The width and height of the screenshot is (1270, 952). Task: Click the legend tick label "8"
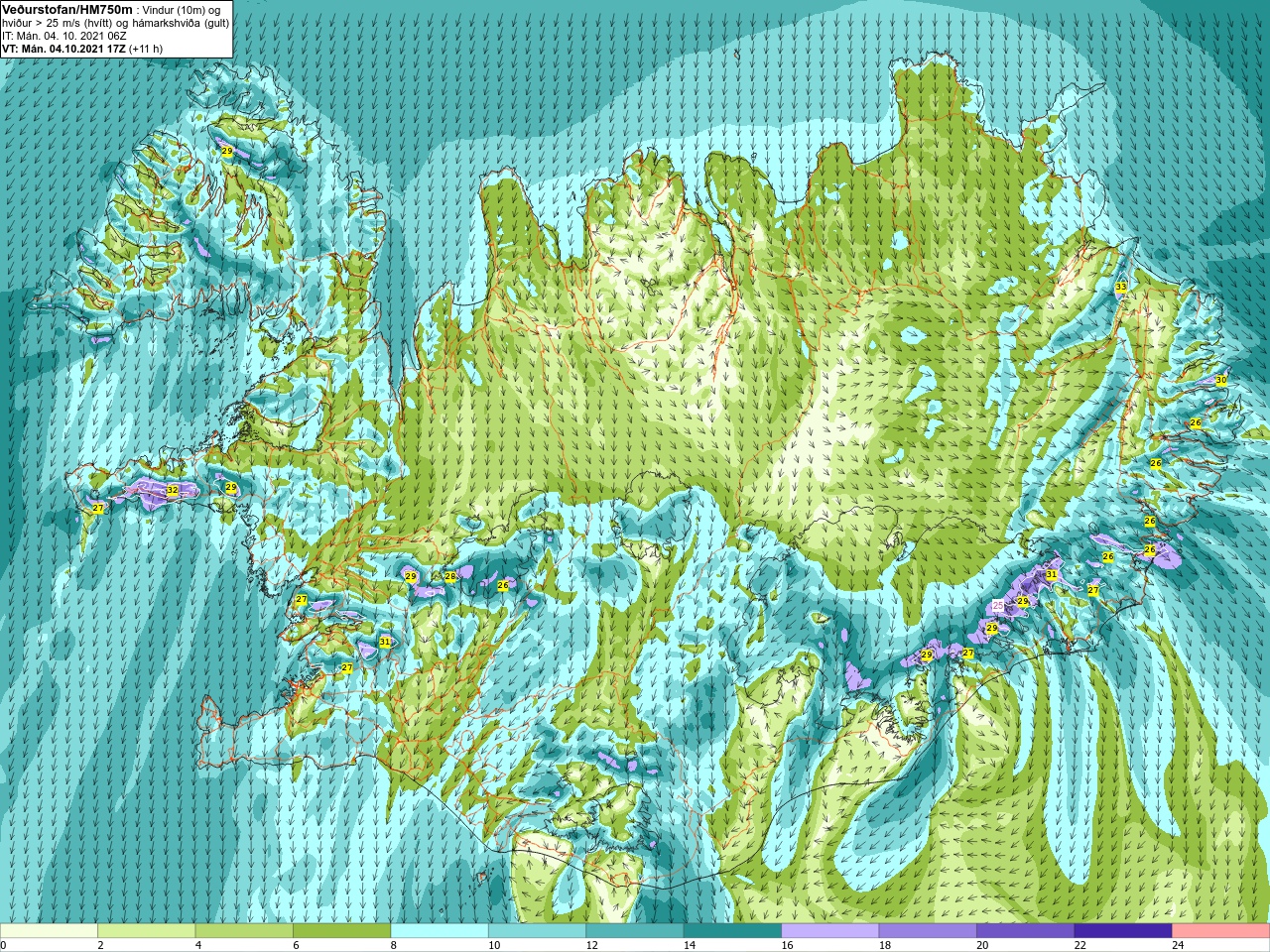(394, 945)
